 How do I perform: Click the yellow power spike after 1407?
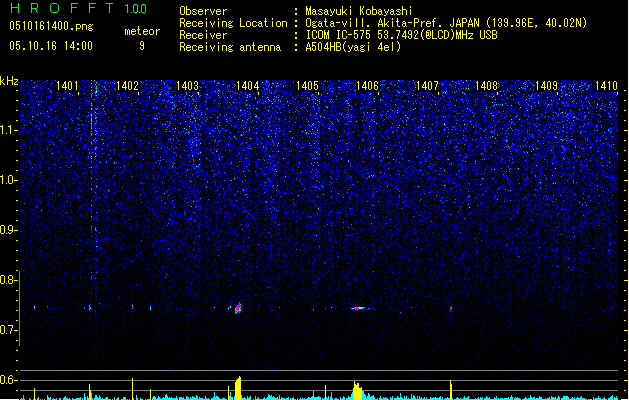click(x=451, y=390)
